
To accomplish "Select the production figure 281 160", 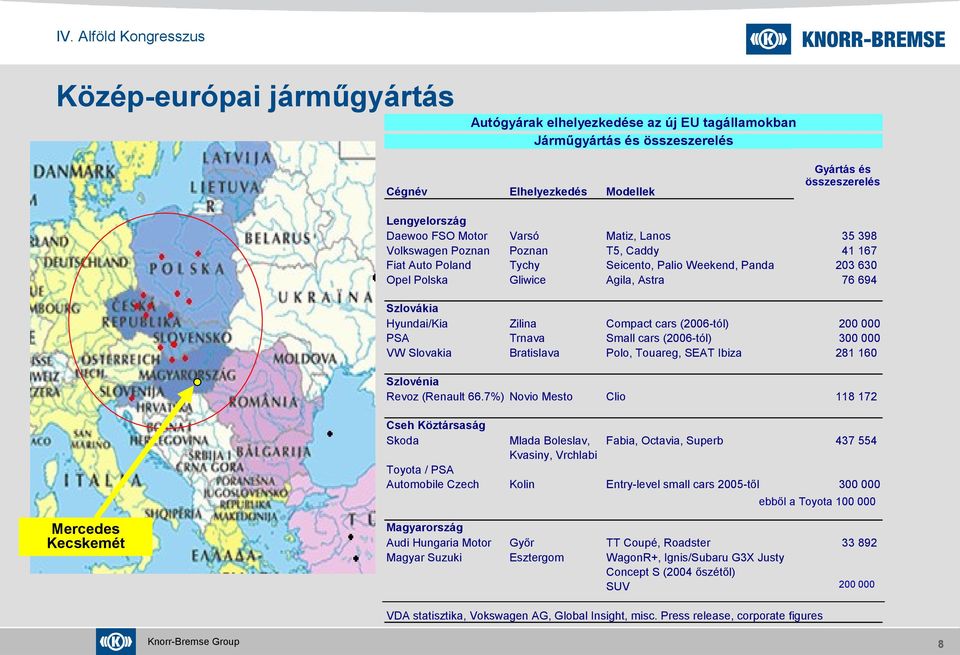I will pos(856,353).
